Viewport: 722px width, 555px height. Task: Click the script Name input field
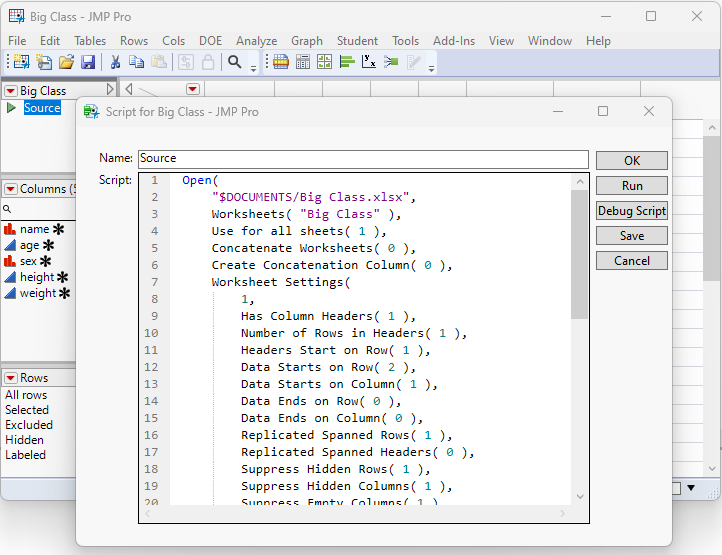(362, 159)
